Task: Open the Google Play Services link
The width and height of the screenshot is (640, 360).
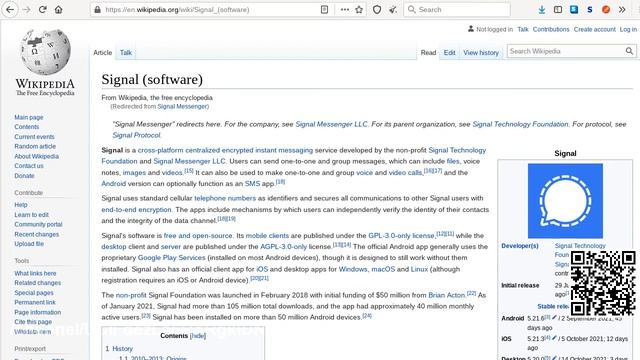Action: coord(171,258)
